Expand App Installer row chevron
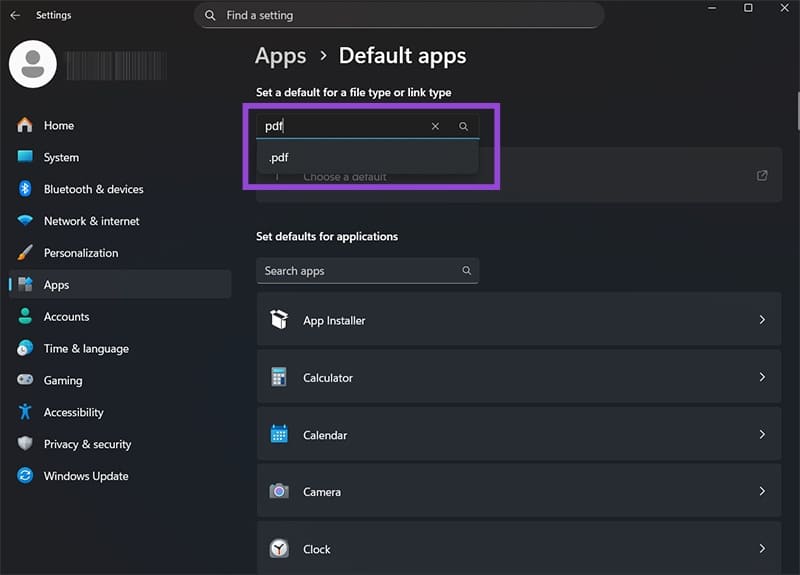Image resolution: width=800 pixels, height=575 pixels. (x=762, y=320)
